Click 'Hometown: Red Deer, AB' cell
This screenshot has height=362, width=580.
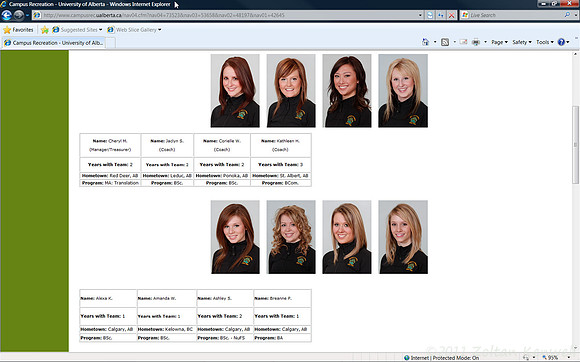110,176
